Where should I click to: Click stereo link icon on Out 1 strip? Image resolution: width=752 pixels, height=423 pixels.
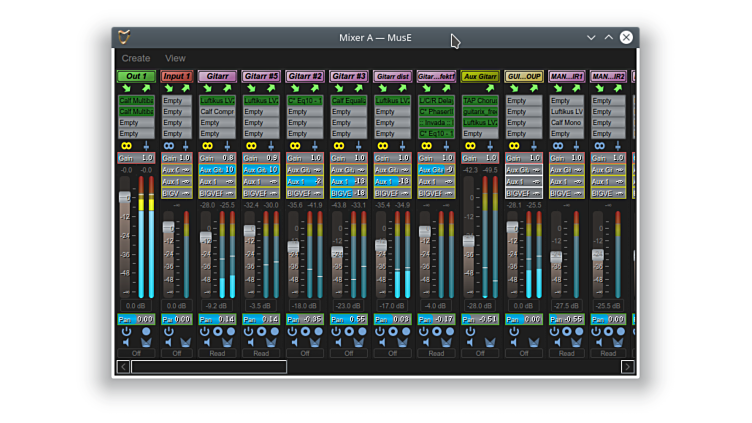click(126, 145)
